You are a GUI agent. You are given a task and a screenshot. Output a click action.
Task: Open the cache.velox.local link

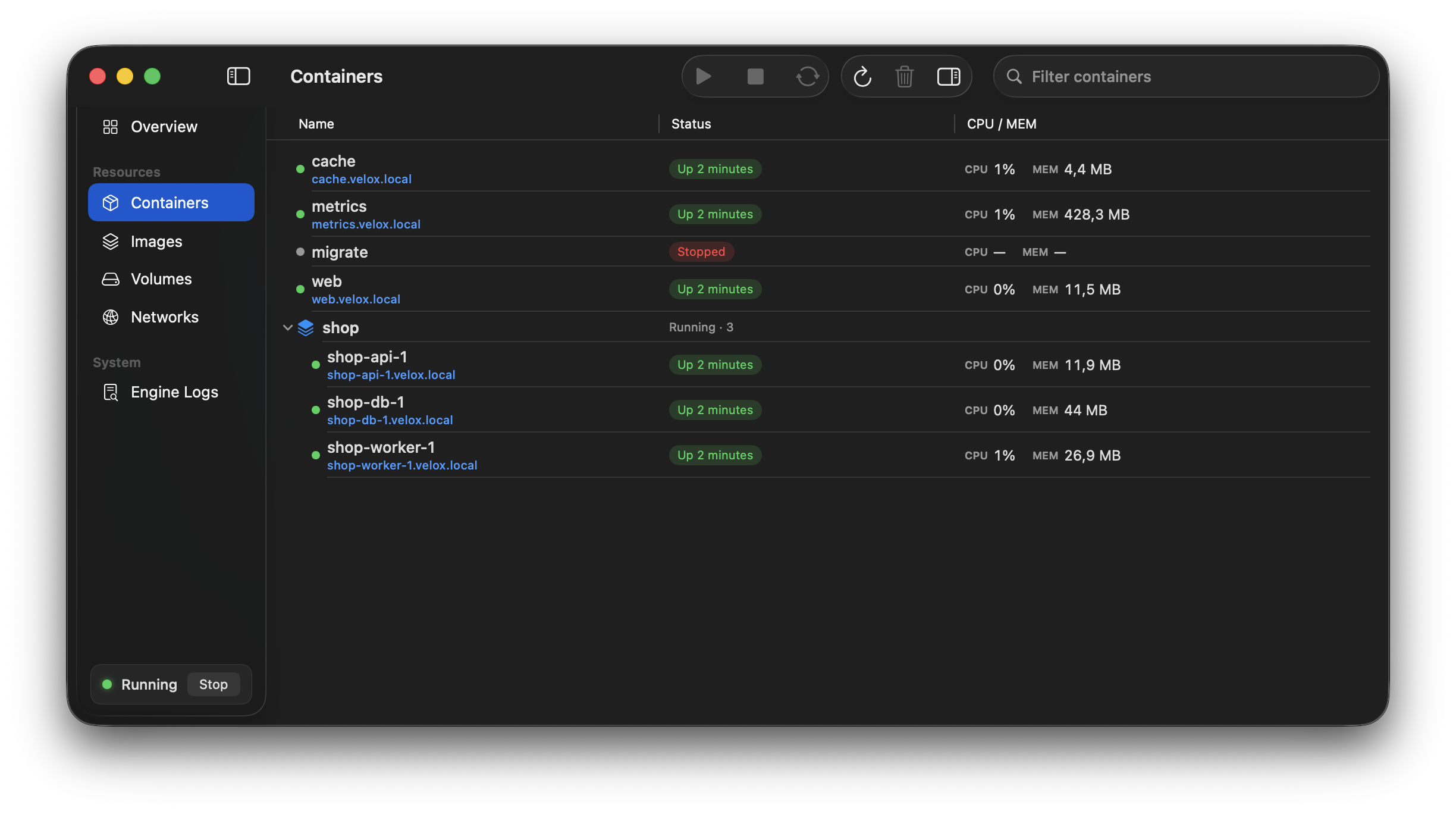362,179
